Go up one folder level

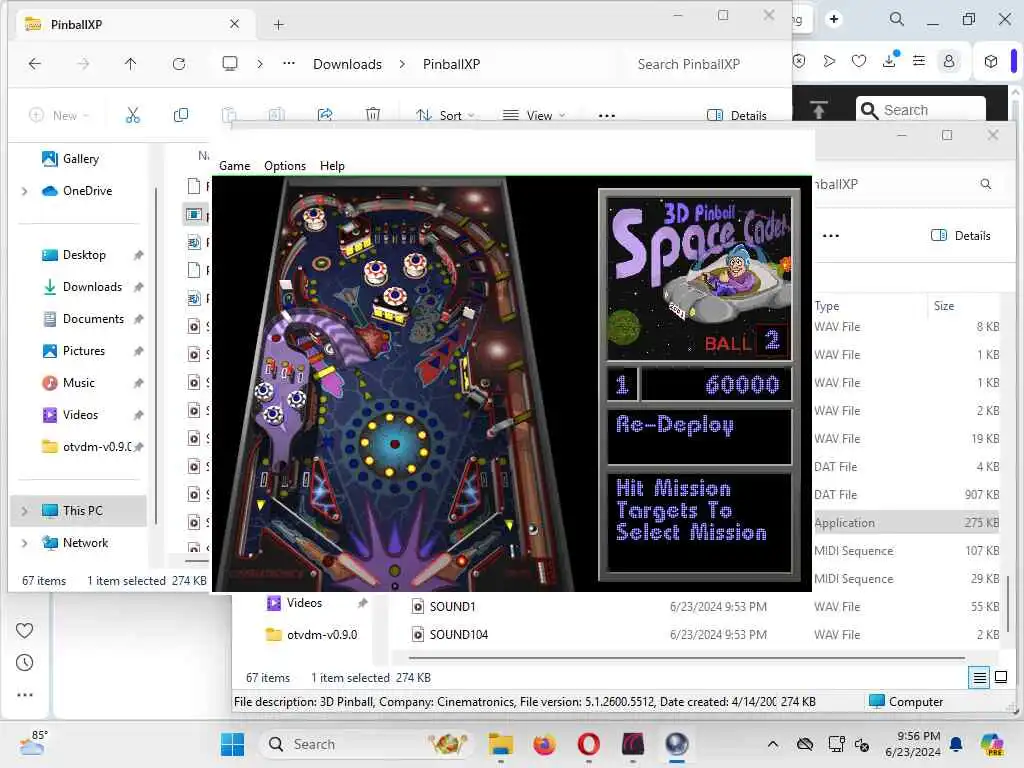click(131, 63)
